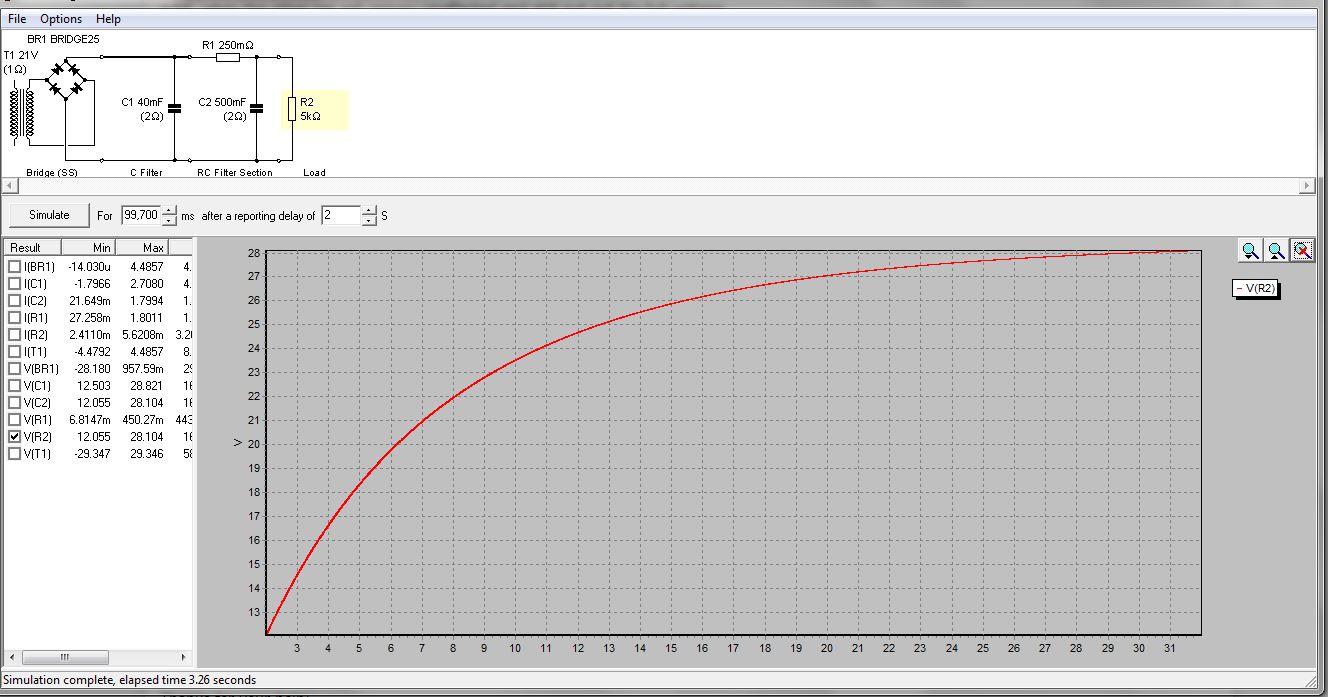Select the BR1 bridge rectifier symbol
This screenshot has height=697, width=1328.
[68, 80]
